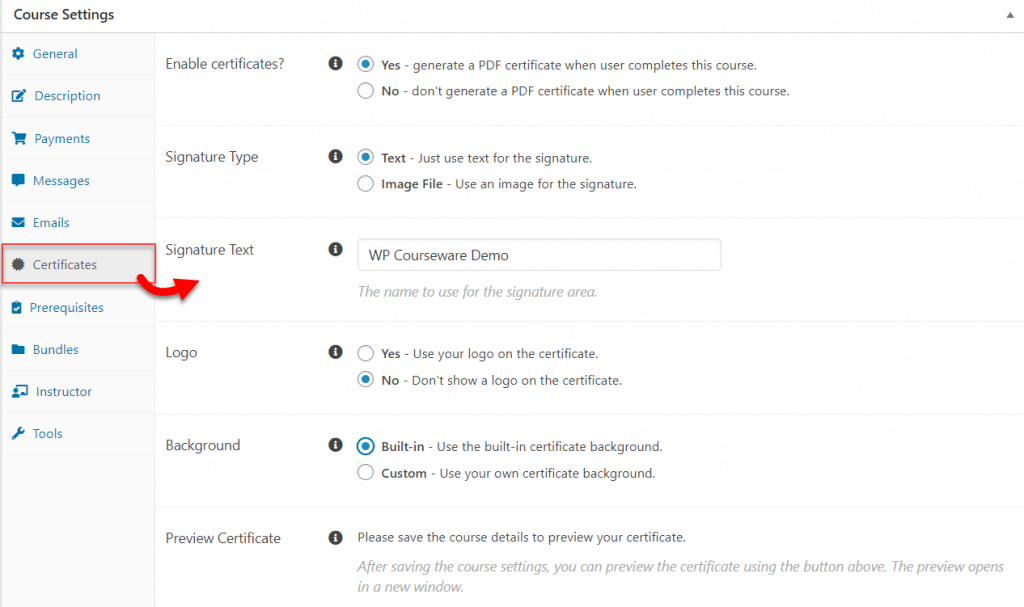Image resolution: width=1024 pixels, height=607 pixels.
Task: Select No to disable PDF certificates
Action: coord(366,91)
